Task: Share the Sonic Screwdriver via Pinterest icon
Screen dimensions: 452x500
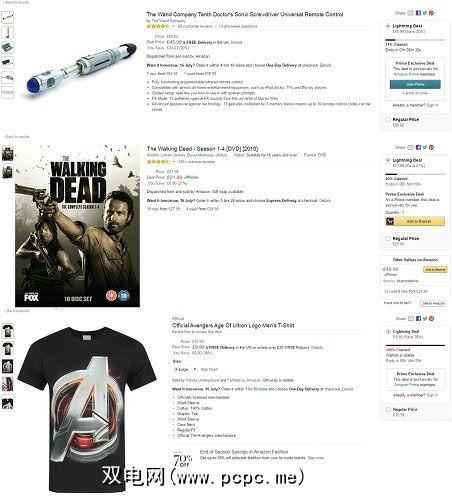Action: tap(431, 13)
